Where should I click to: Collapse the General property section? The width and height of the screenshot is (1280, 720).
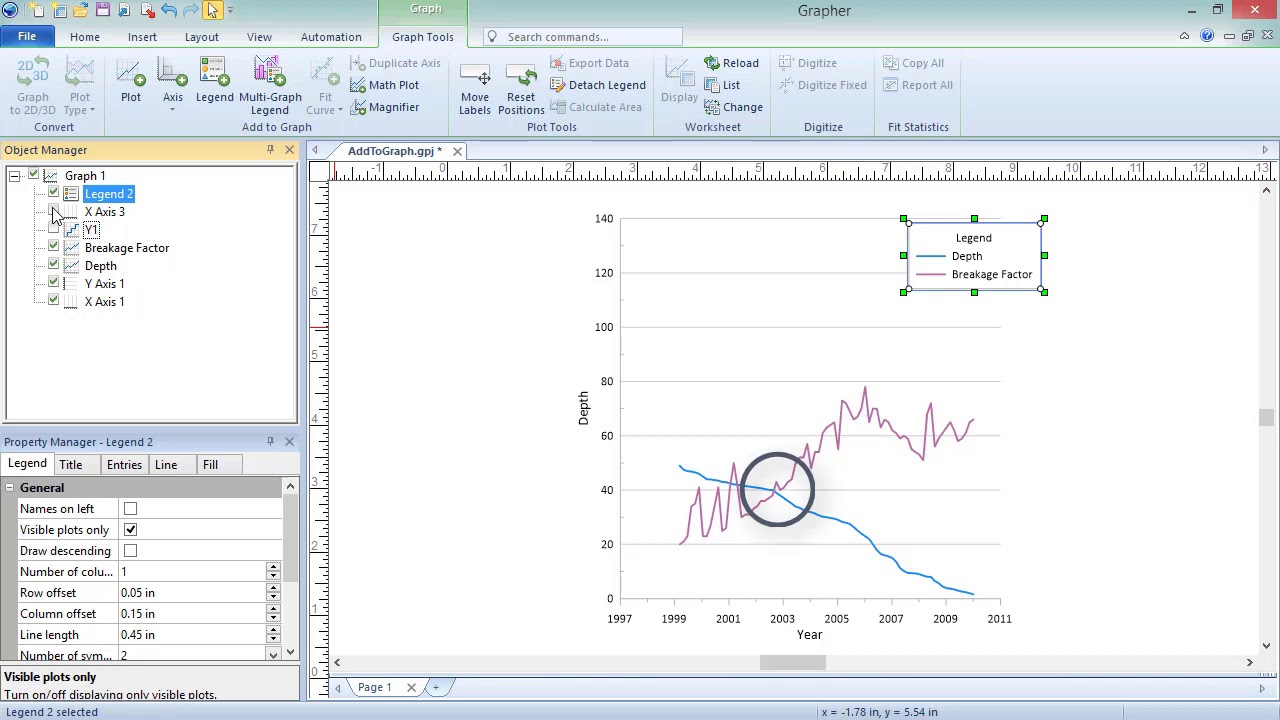[x=9, y=488]
